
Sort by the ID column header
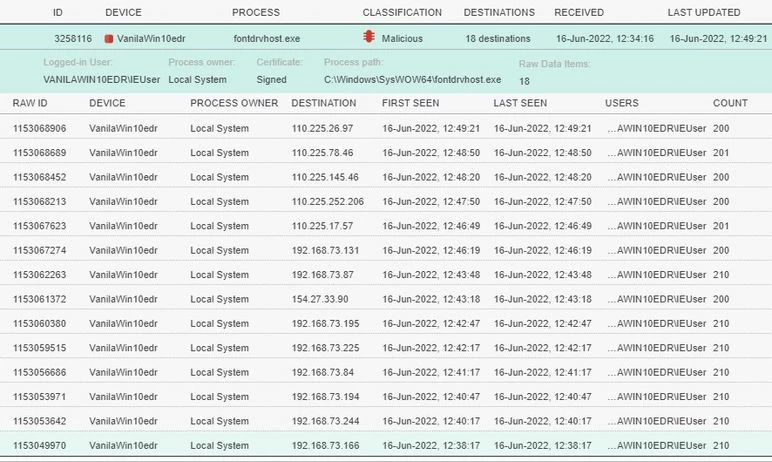pos(58,12)
